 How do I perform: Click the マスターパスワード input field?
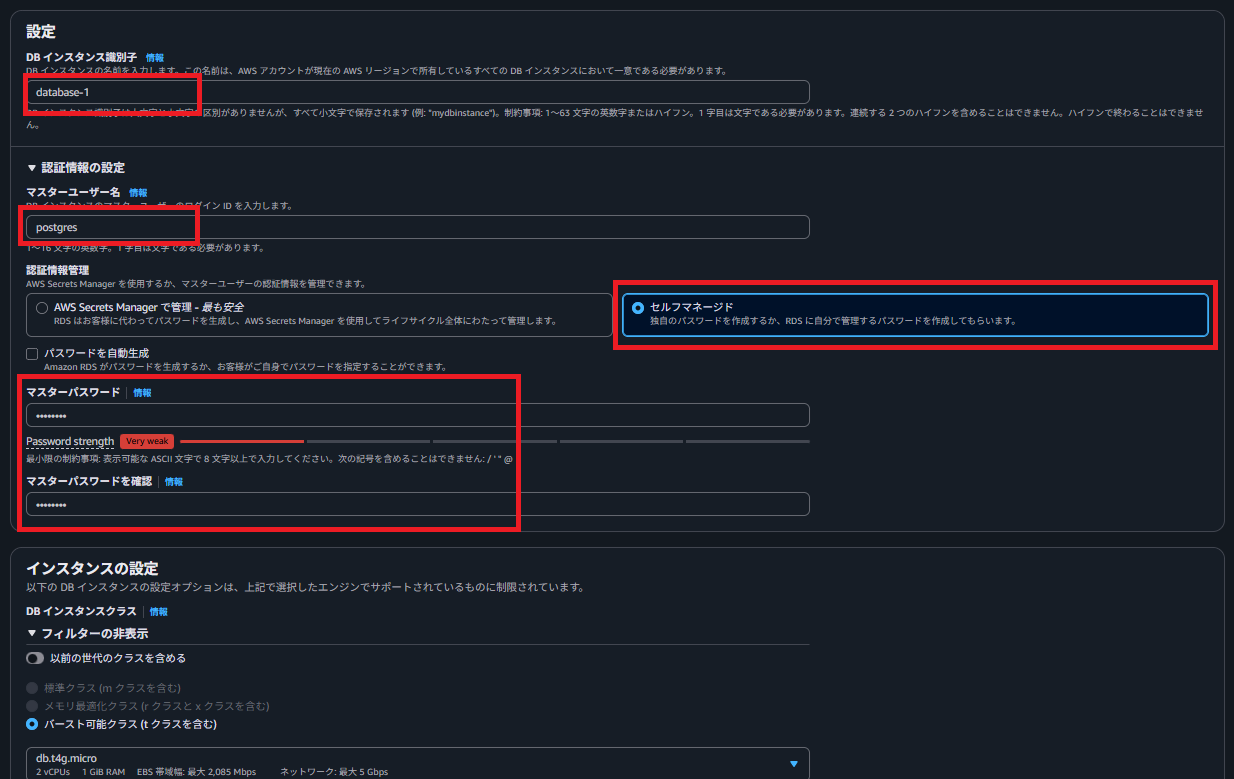tap(417, 415)
